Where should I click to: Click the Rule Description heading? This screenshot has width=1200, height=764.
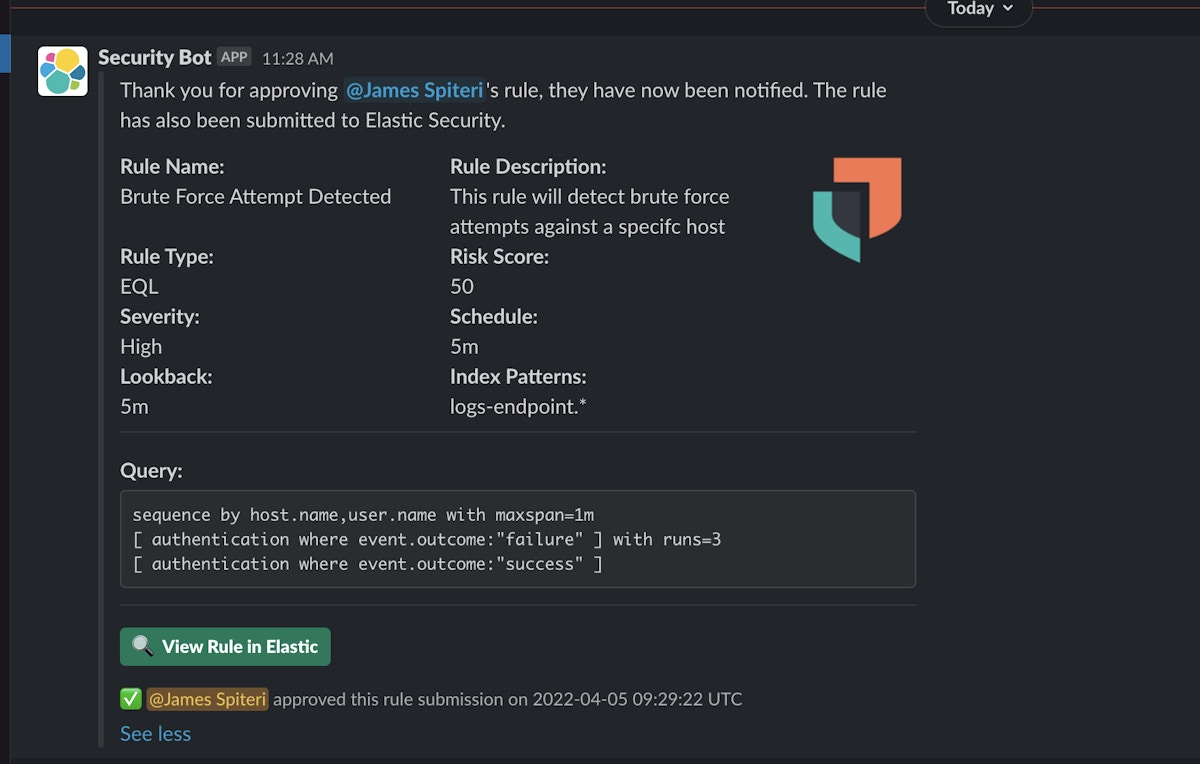coord(528,167)
